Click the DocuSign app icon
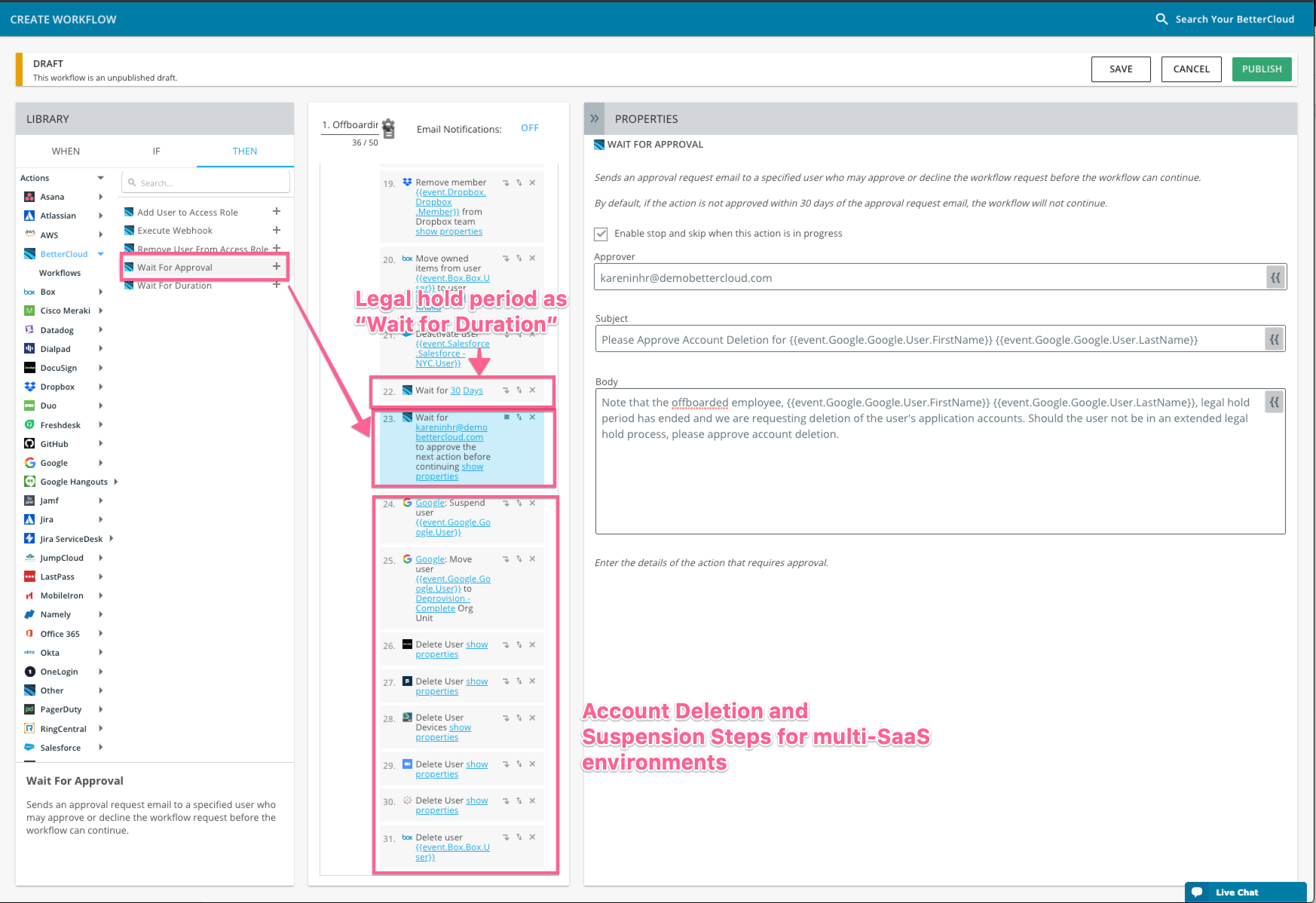The image size is (1316, 903). [29, 368]
